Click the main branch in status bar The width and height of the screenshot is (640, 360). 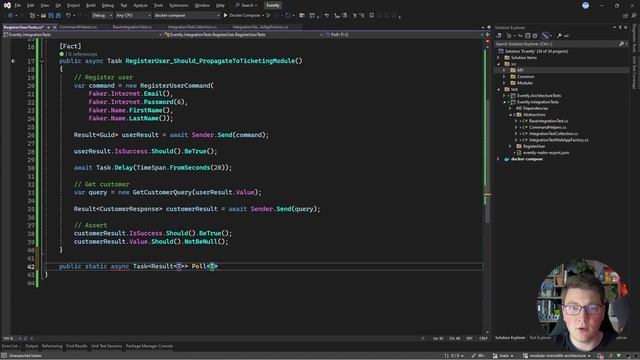pyautogui.click(x=504, y=356)
